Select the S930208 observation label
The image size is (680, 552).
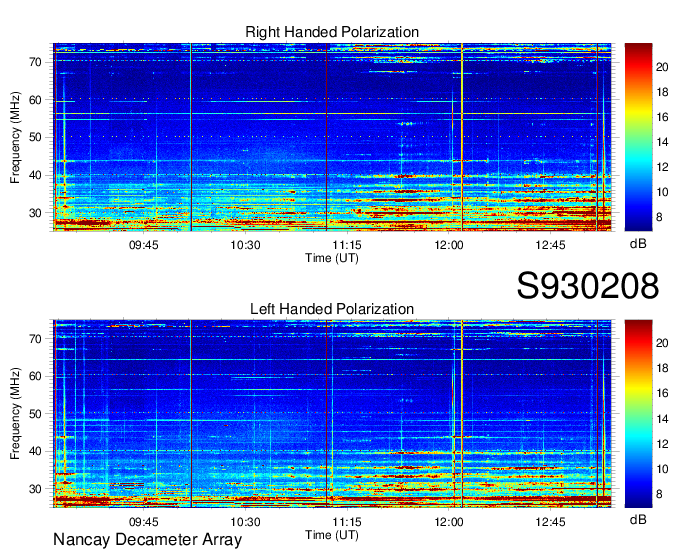[x=588, y=286]
